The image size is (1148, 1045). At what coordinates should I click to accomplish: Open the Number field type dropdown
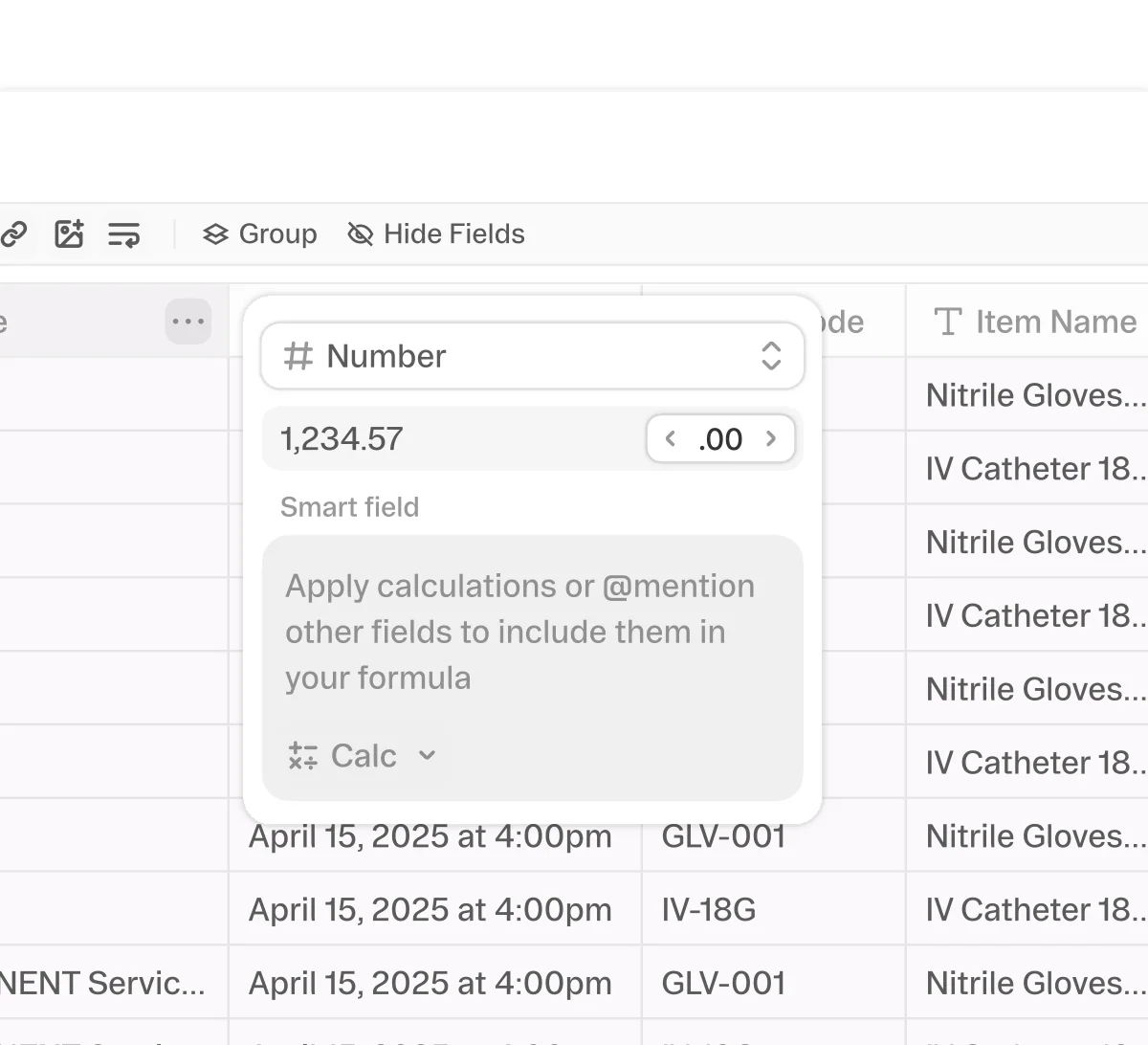pos(532,356)
